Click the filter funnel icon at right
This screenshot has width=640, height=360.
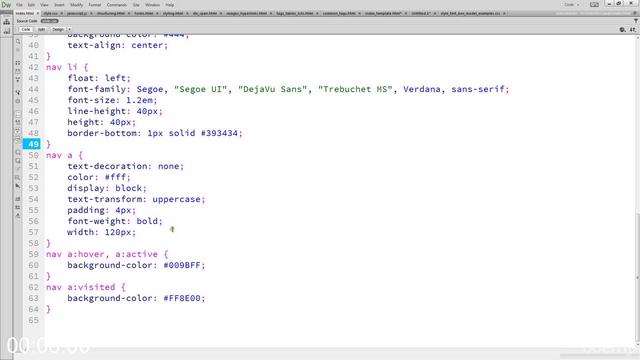pyautogui.click(x=636, y=21)
